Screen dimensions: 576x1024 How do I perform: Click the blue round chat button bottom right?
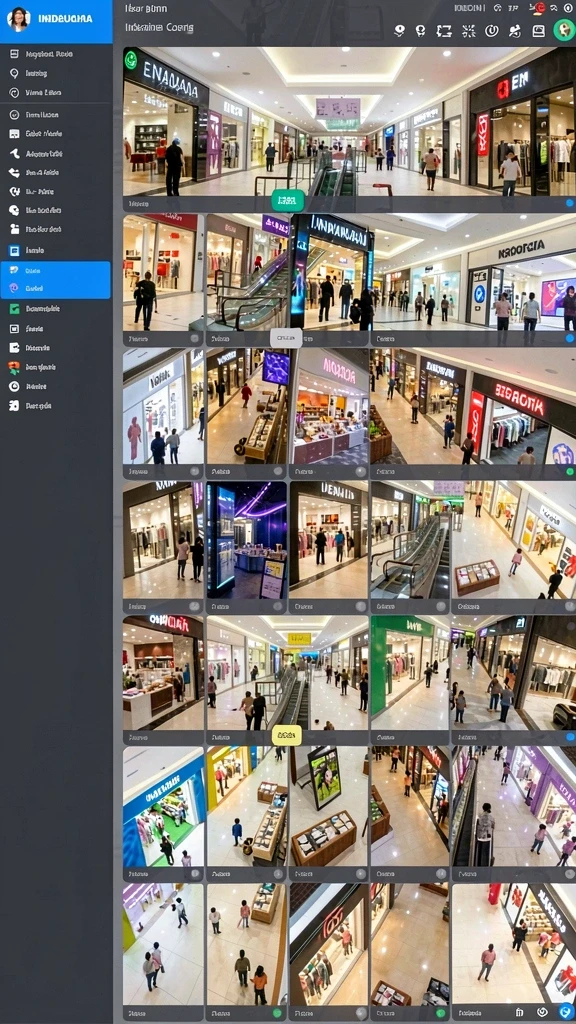pyautogui.click(x=566, y=1012)
